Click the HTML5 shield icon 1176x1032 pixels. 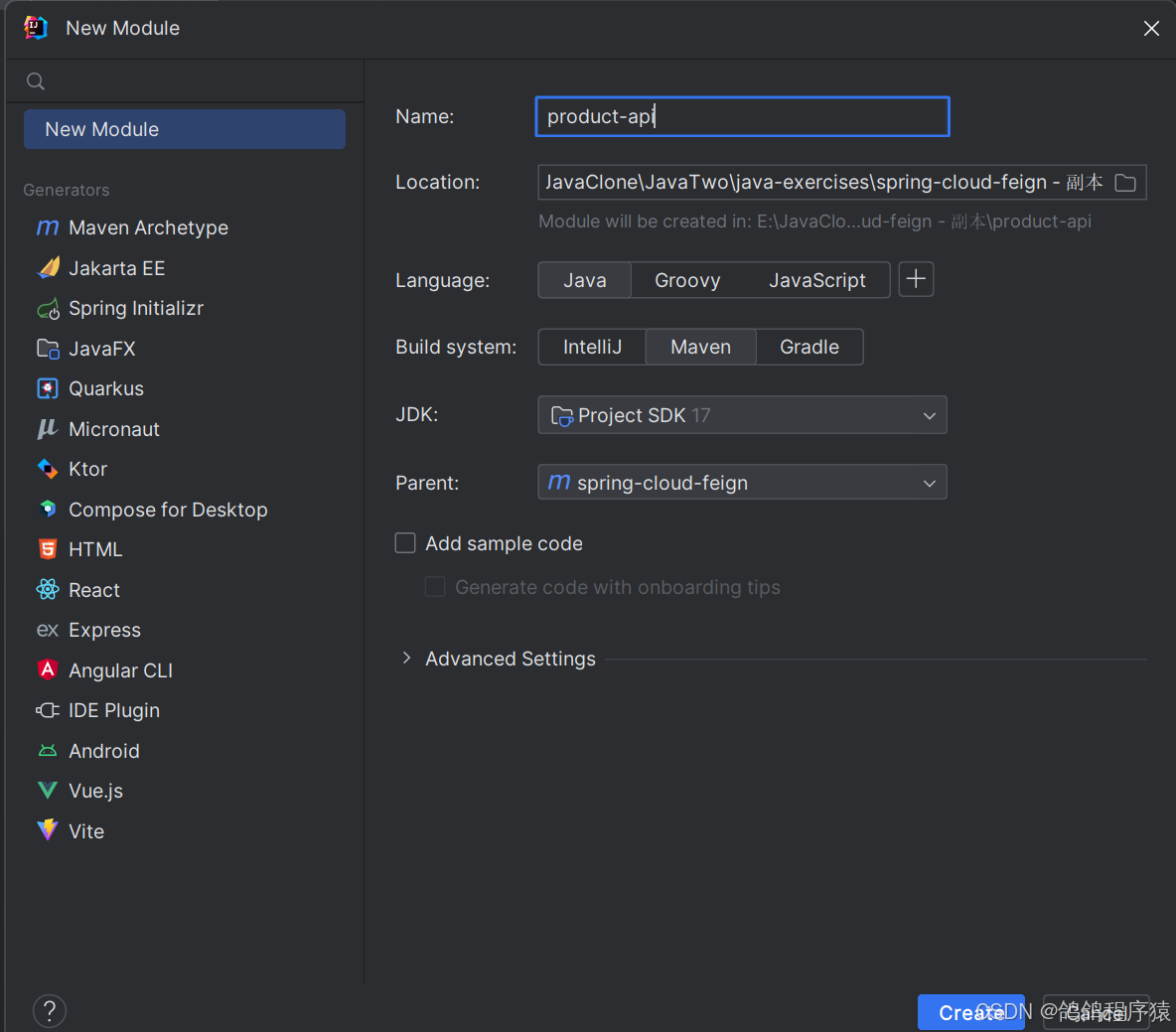(48, 549)
